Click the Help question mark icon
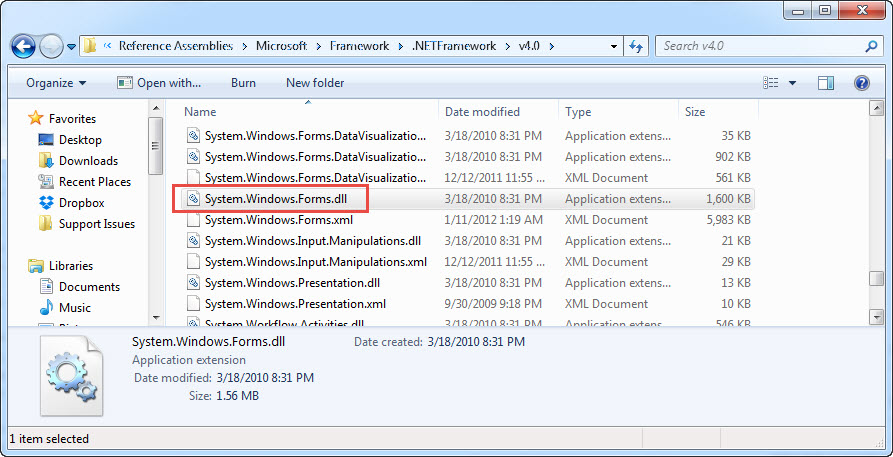 point(861,83)
